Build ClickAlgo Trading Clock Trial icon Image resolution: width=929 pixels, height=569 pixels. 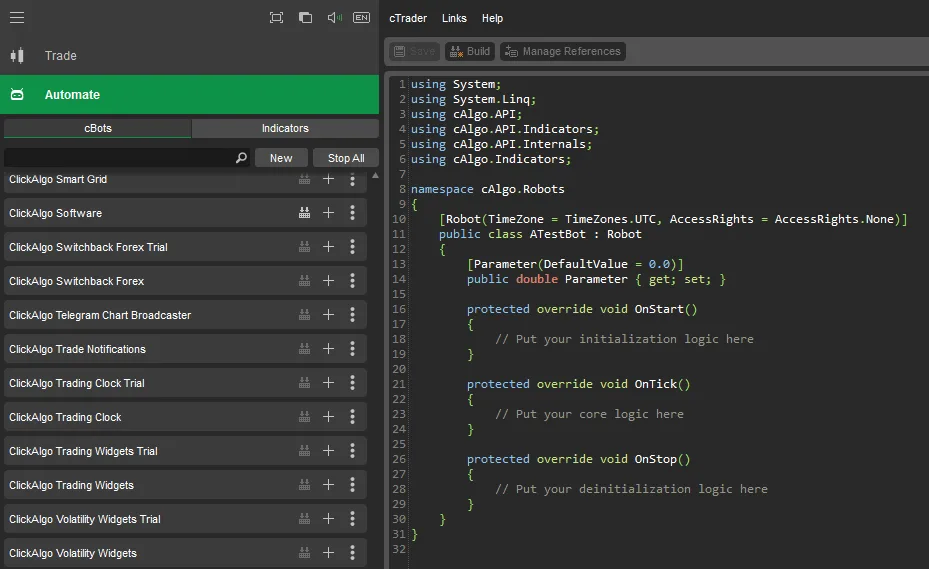point(305,383)
